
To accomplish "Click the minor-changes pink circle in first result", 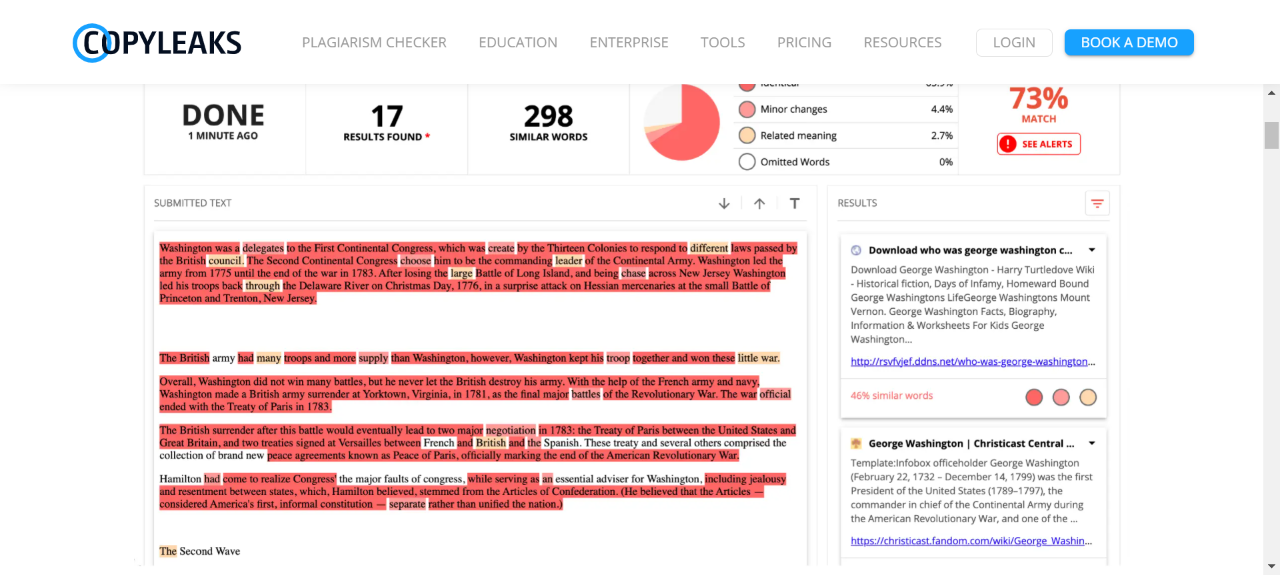I will (x=1061, y=397).
